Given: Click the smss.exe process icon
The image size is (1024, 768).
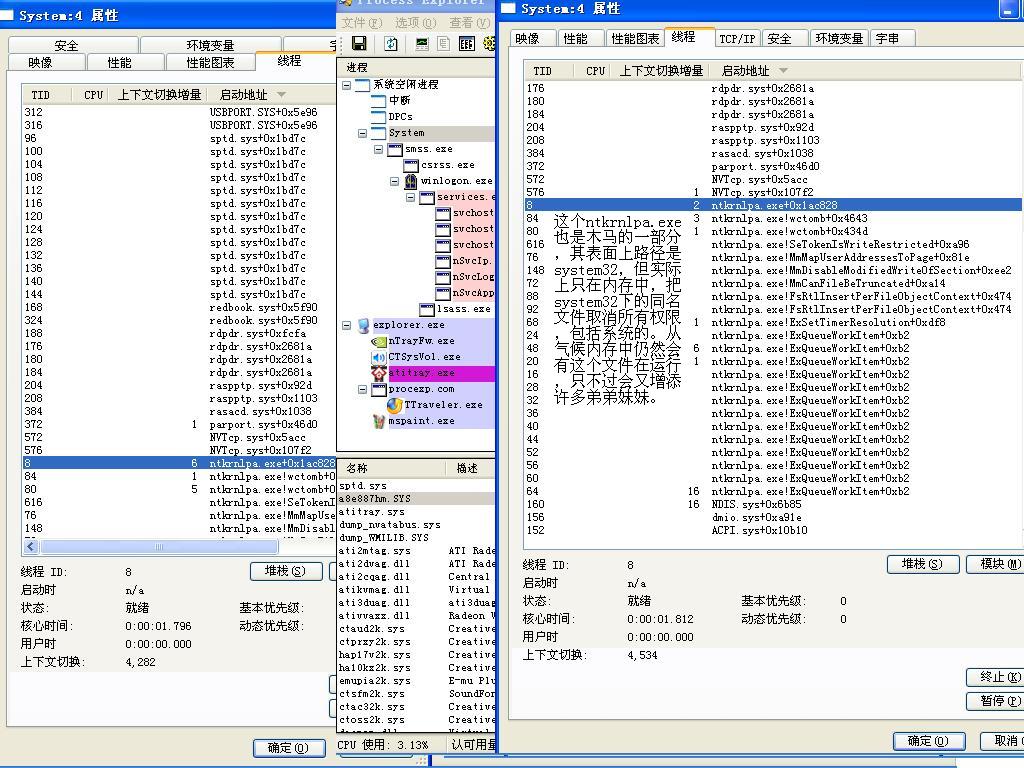Looking at the screenshot, I should (394, 149).
